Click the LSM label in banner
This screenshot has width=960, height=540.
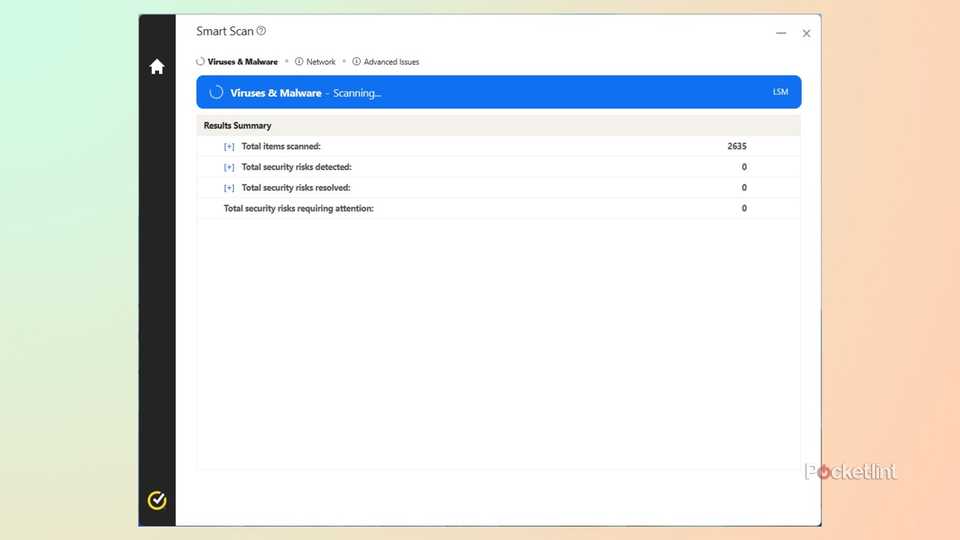coord(780,92)
